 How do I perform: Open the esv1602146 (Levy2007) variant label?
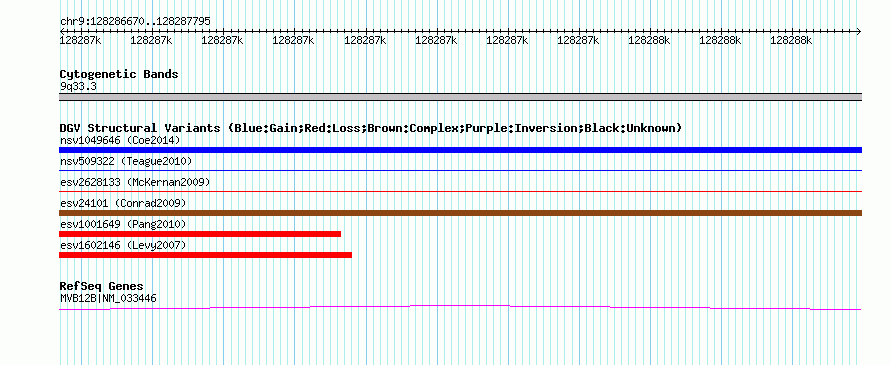[123, 245]
